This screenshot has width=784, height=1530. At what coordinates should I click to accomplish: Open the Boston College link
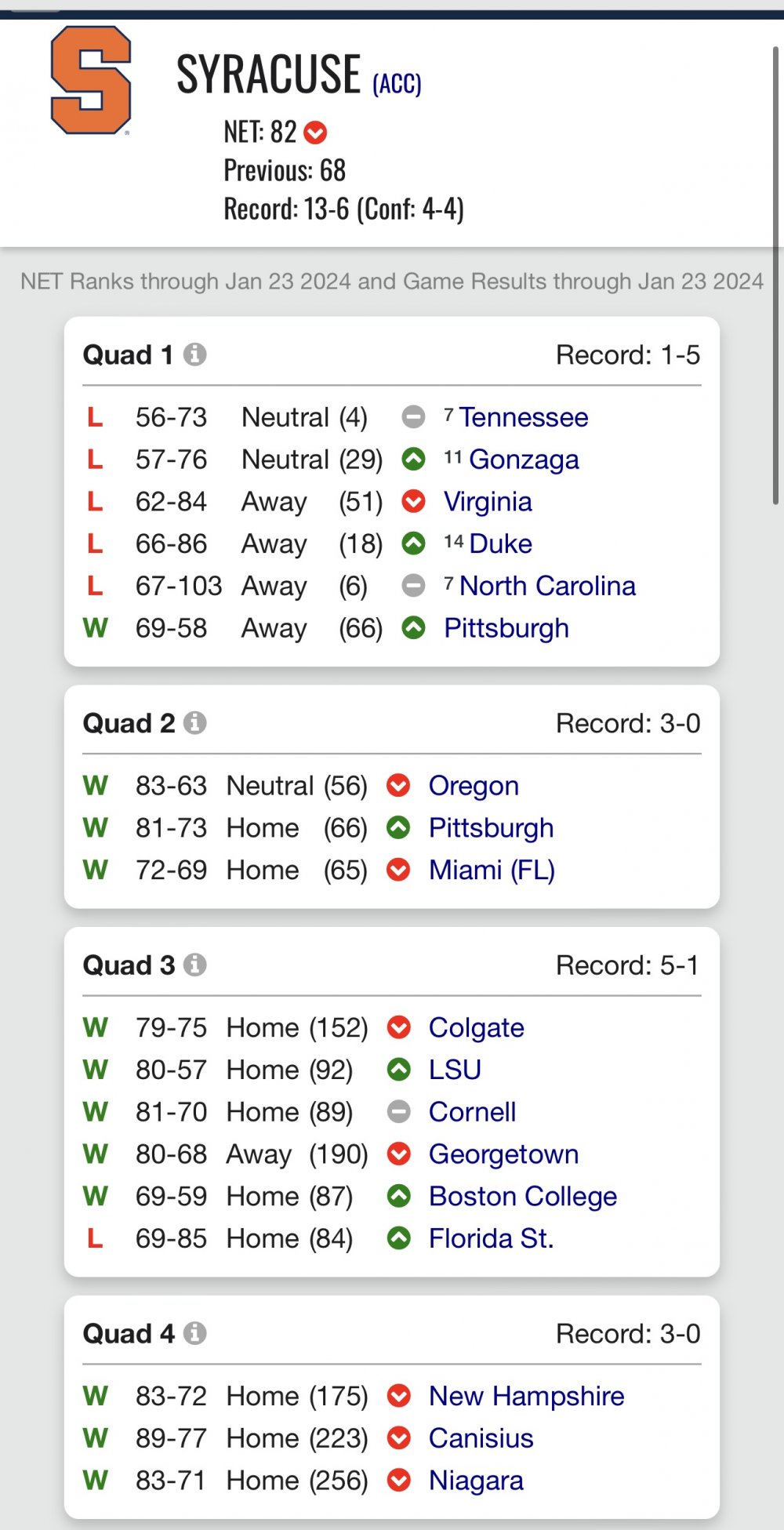coord(523,1197)
